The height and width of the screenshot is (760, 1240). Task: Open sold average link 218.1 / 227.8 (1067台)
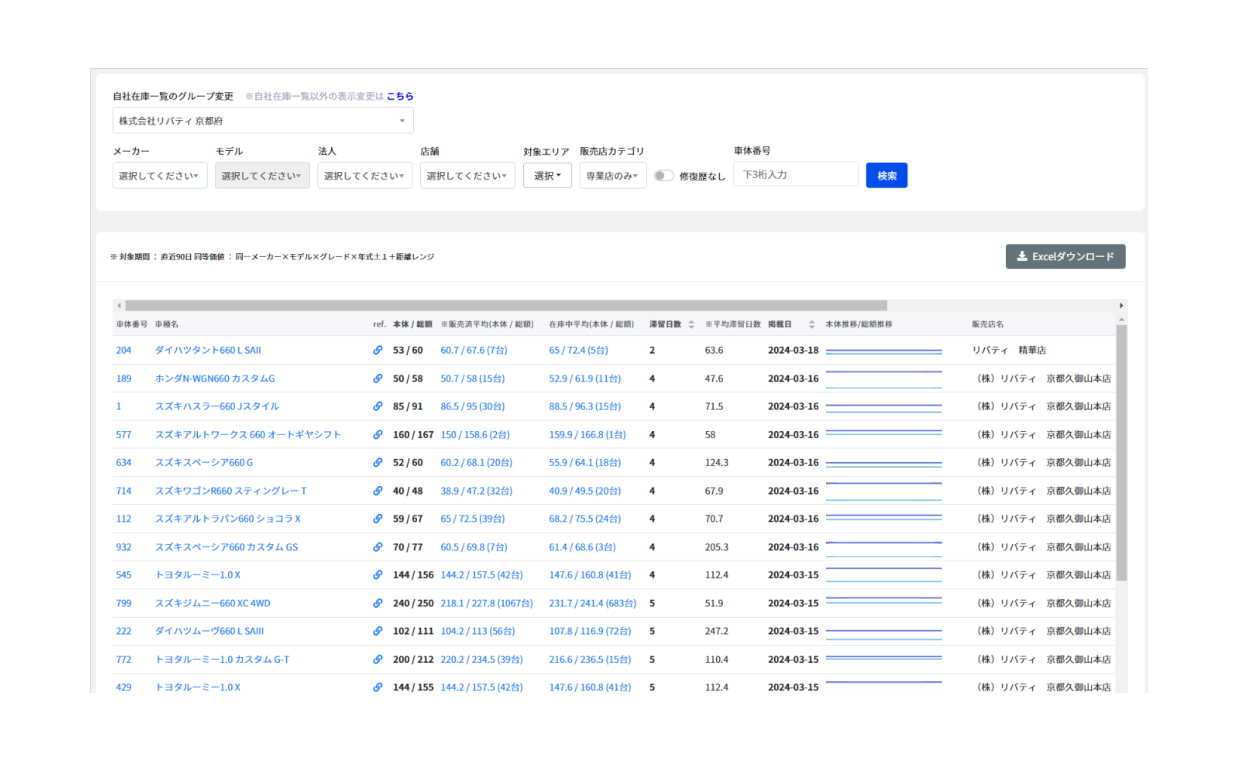(x=487, y=603)
